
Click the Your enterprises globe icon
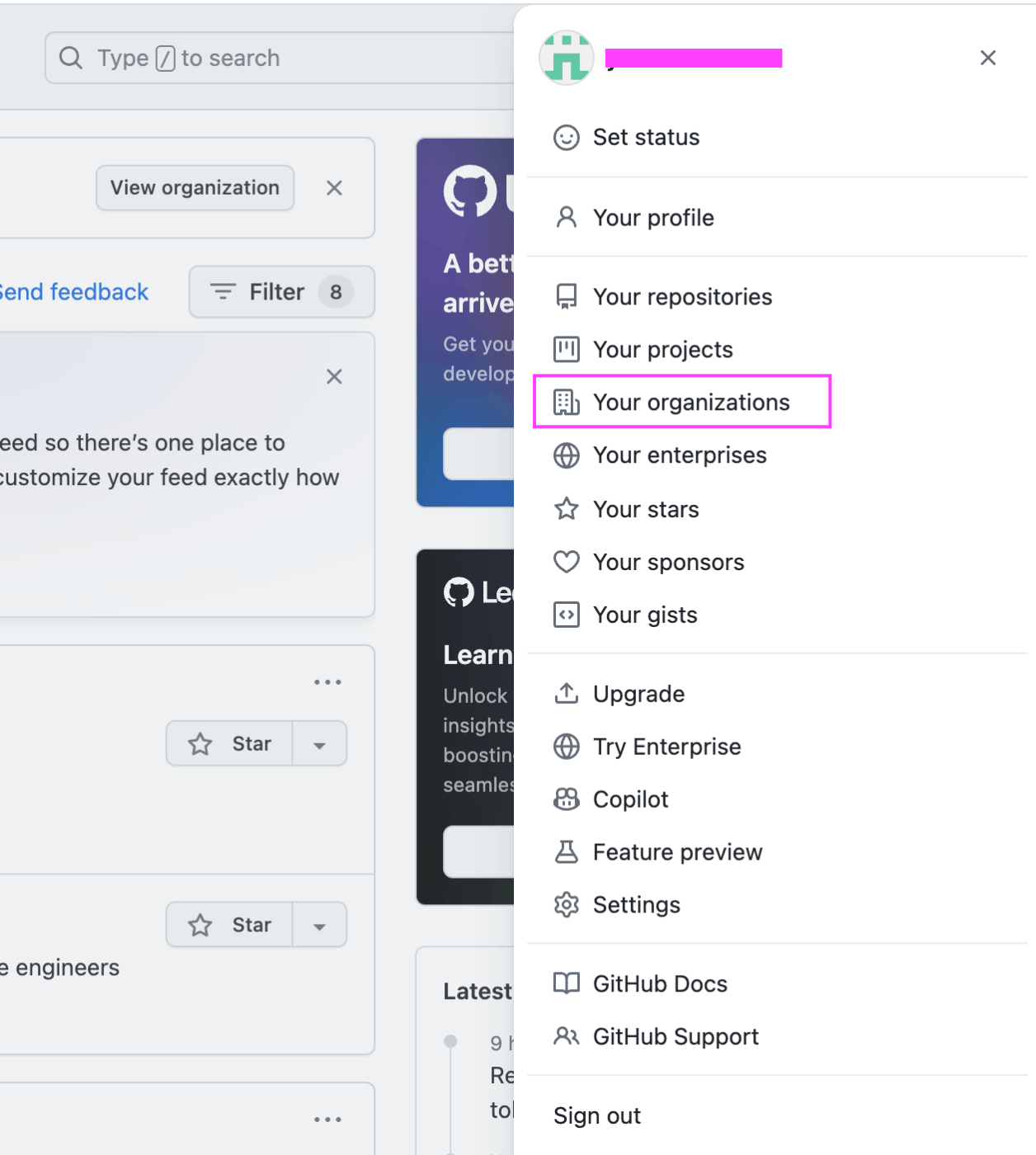click(567, 455)
